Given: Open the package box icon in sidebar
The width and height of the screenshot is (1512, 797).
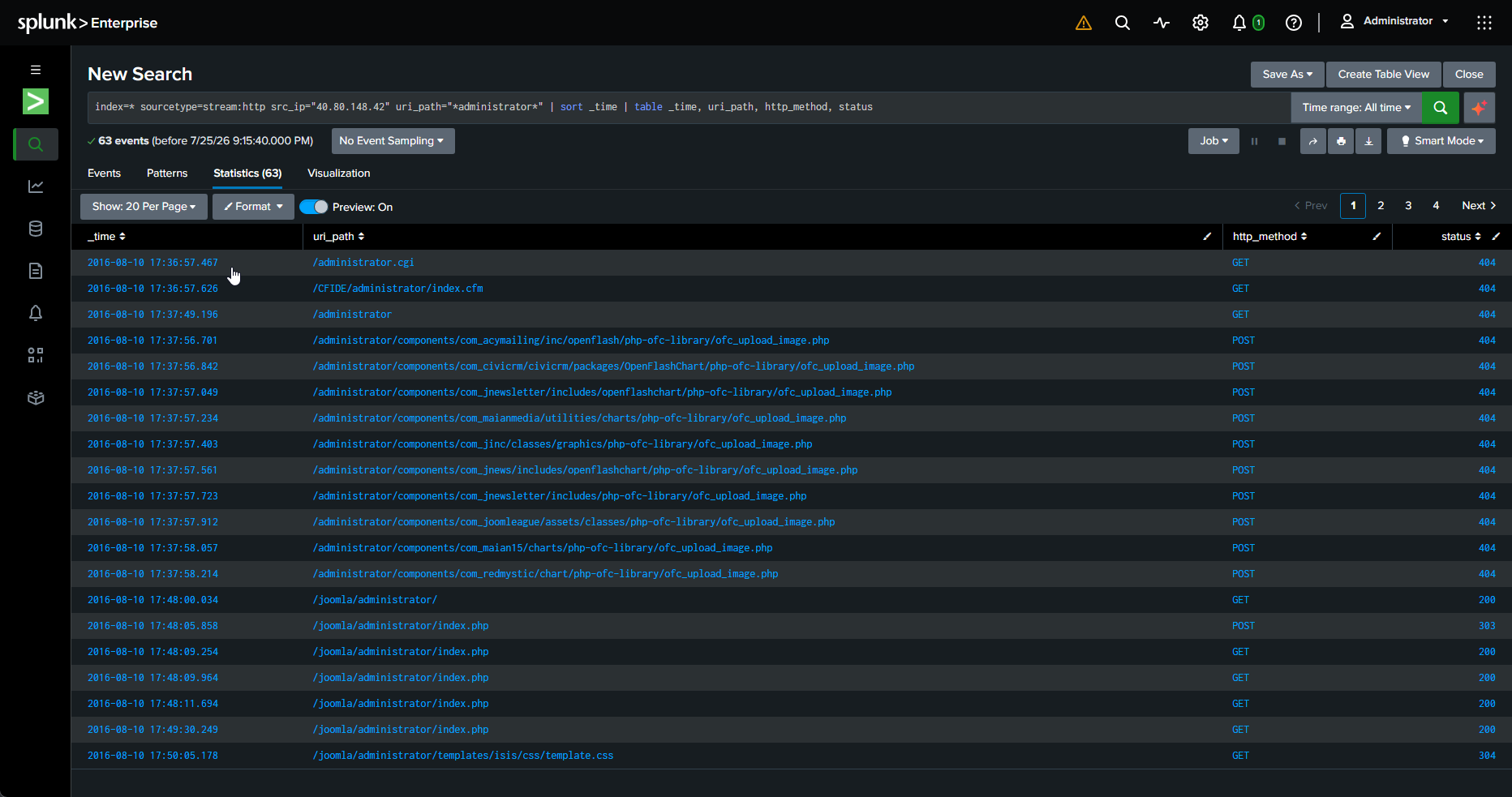Looking at the screenshot, I should pos(36,397).
